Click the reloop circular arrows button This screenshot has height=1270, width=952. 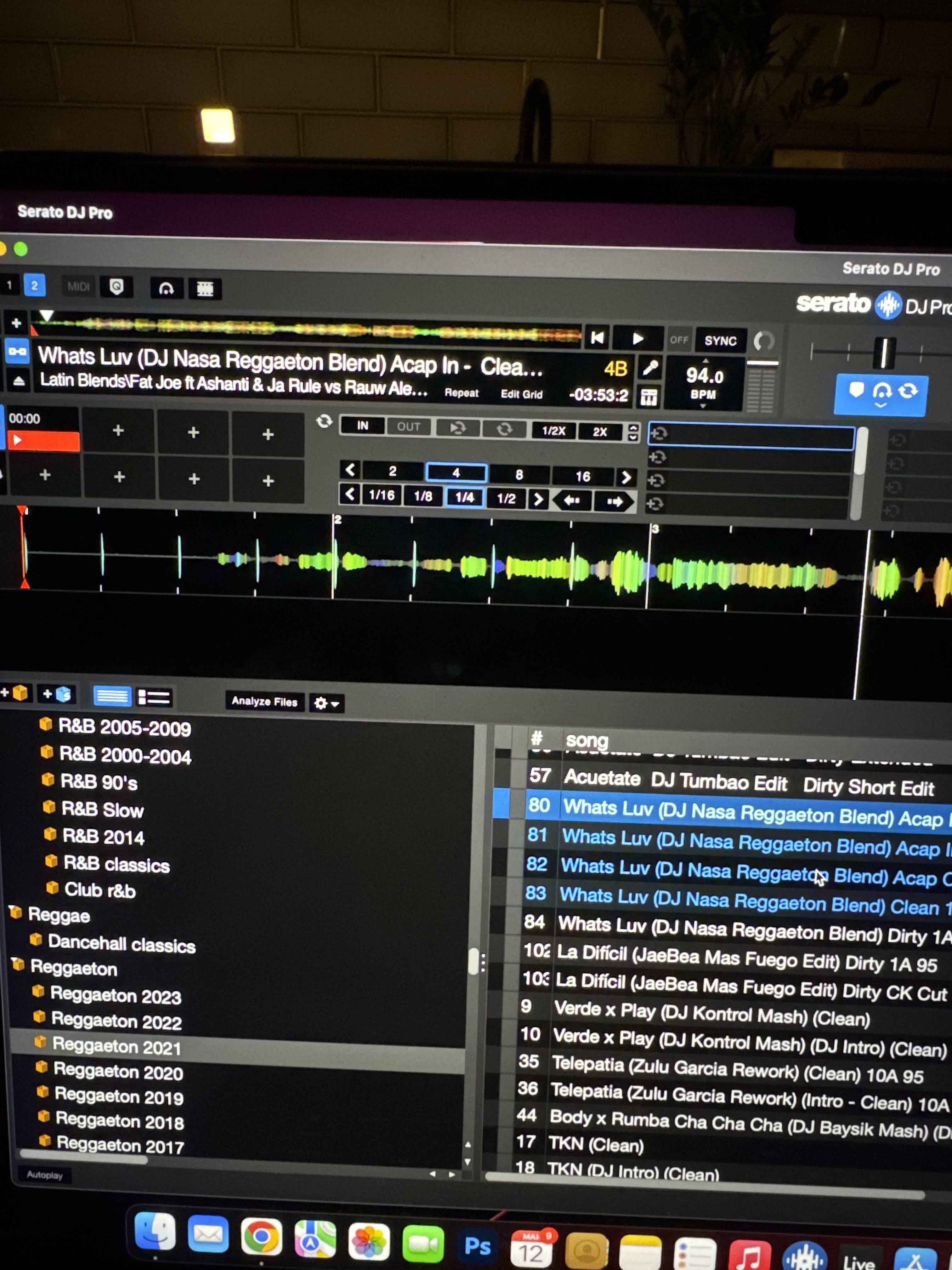[x=504, y=429]
